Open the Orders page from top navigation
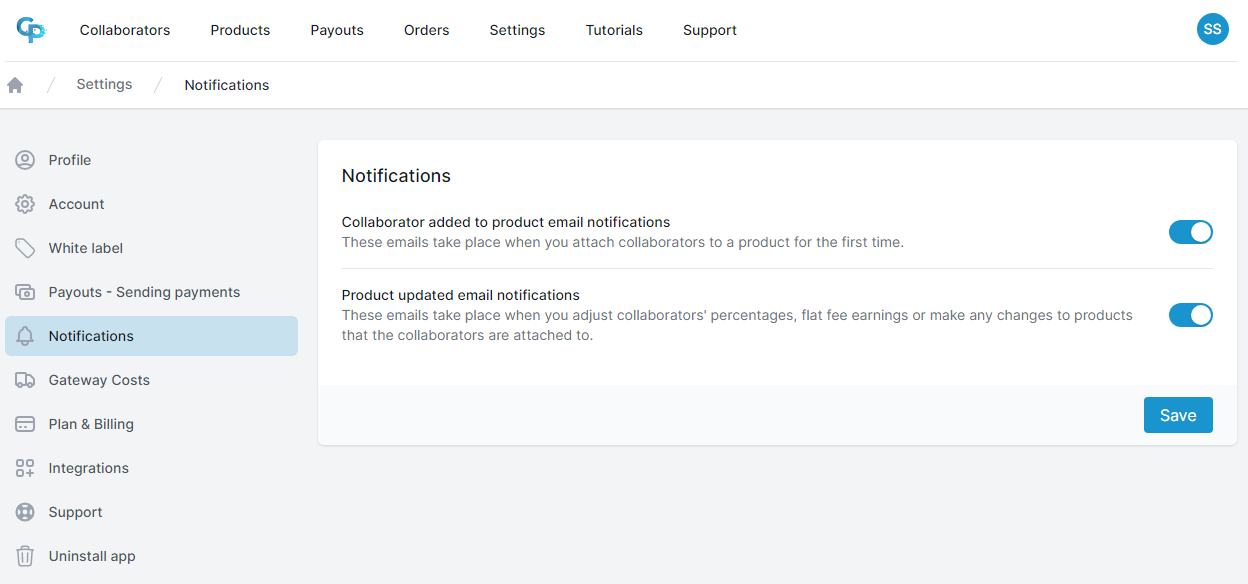 click(x=426, y=30)
